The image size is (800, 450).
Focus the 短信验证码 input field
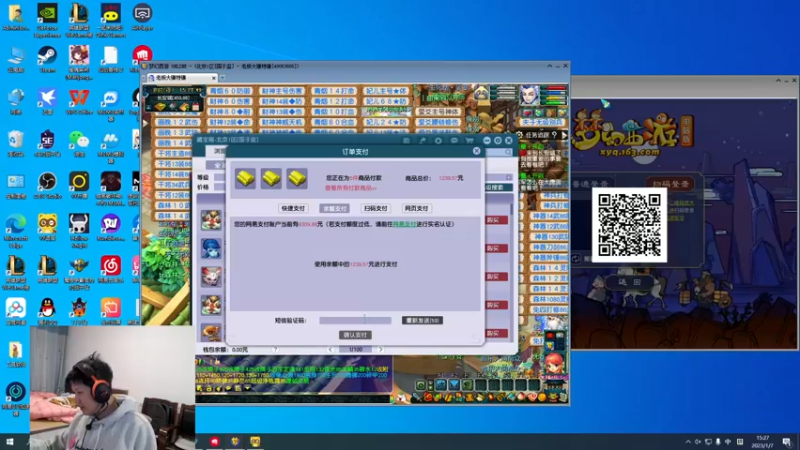[355, 320]
